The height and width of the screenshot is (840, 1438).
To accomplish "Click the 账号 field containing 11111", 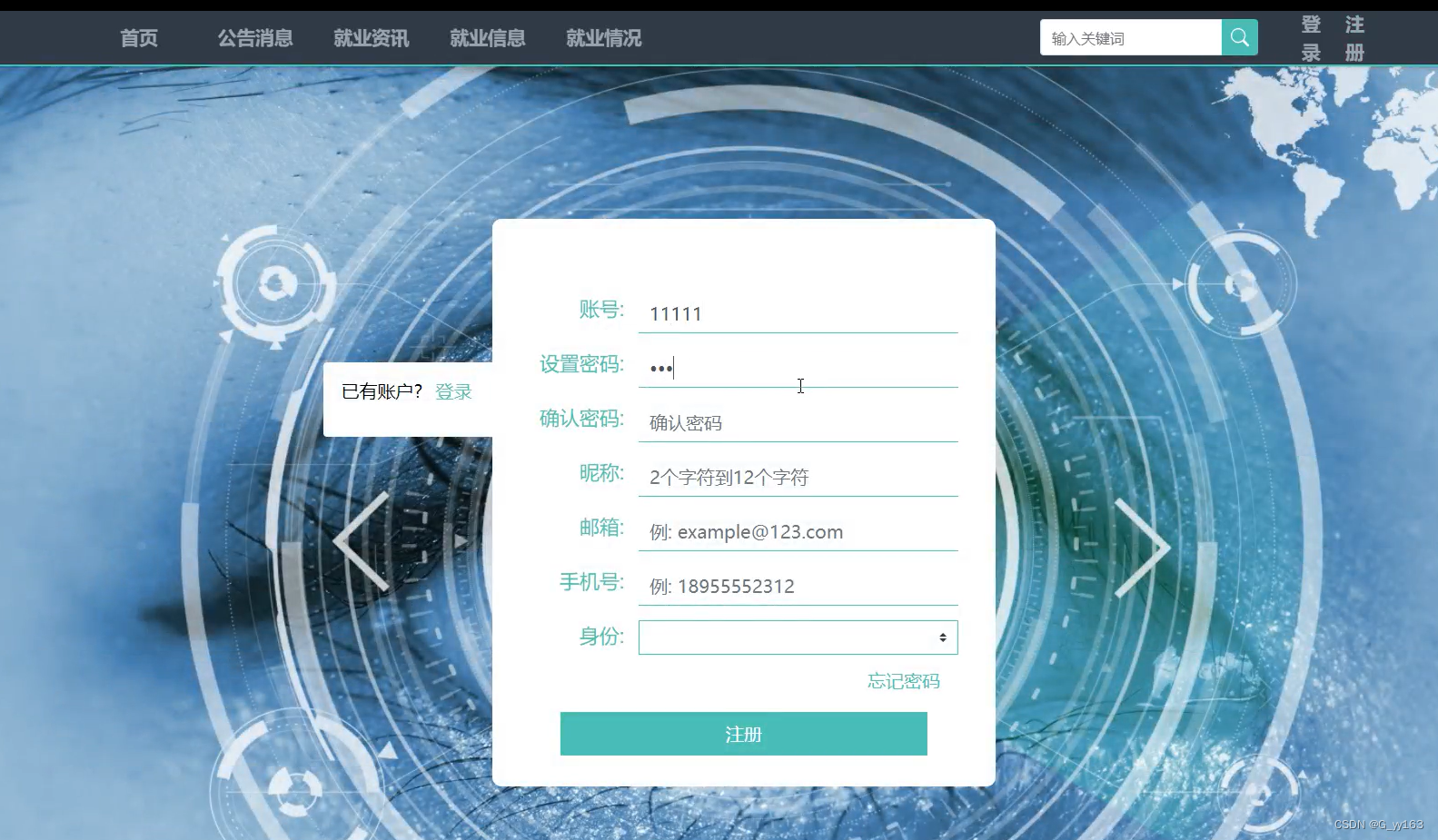I will coord(798,314).
